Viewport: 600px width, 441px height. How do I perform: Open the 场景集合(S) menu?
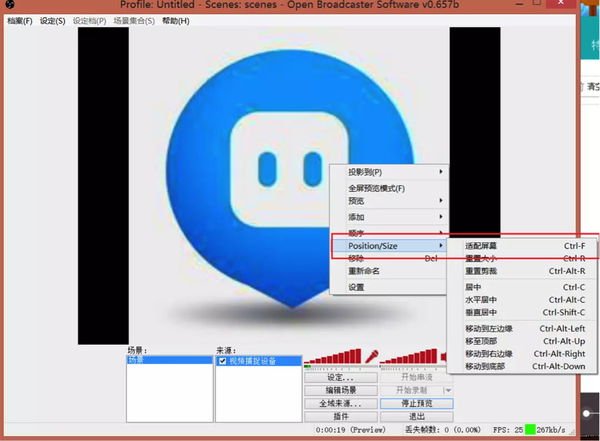(x=134, y=21)
